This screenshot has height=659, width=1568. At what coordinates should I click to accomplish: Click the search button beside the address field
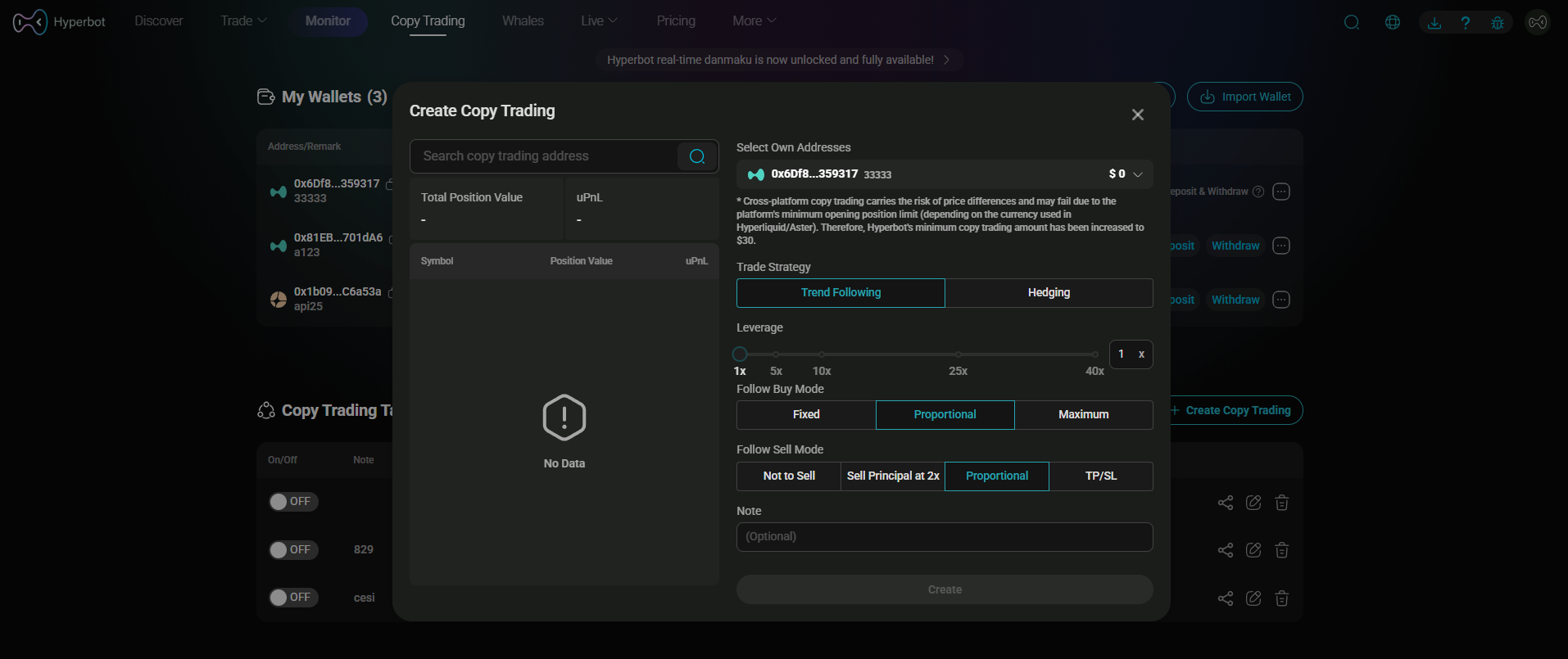pos(697,156)
